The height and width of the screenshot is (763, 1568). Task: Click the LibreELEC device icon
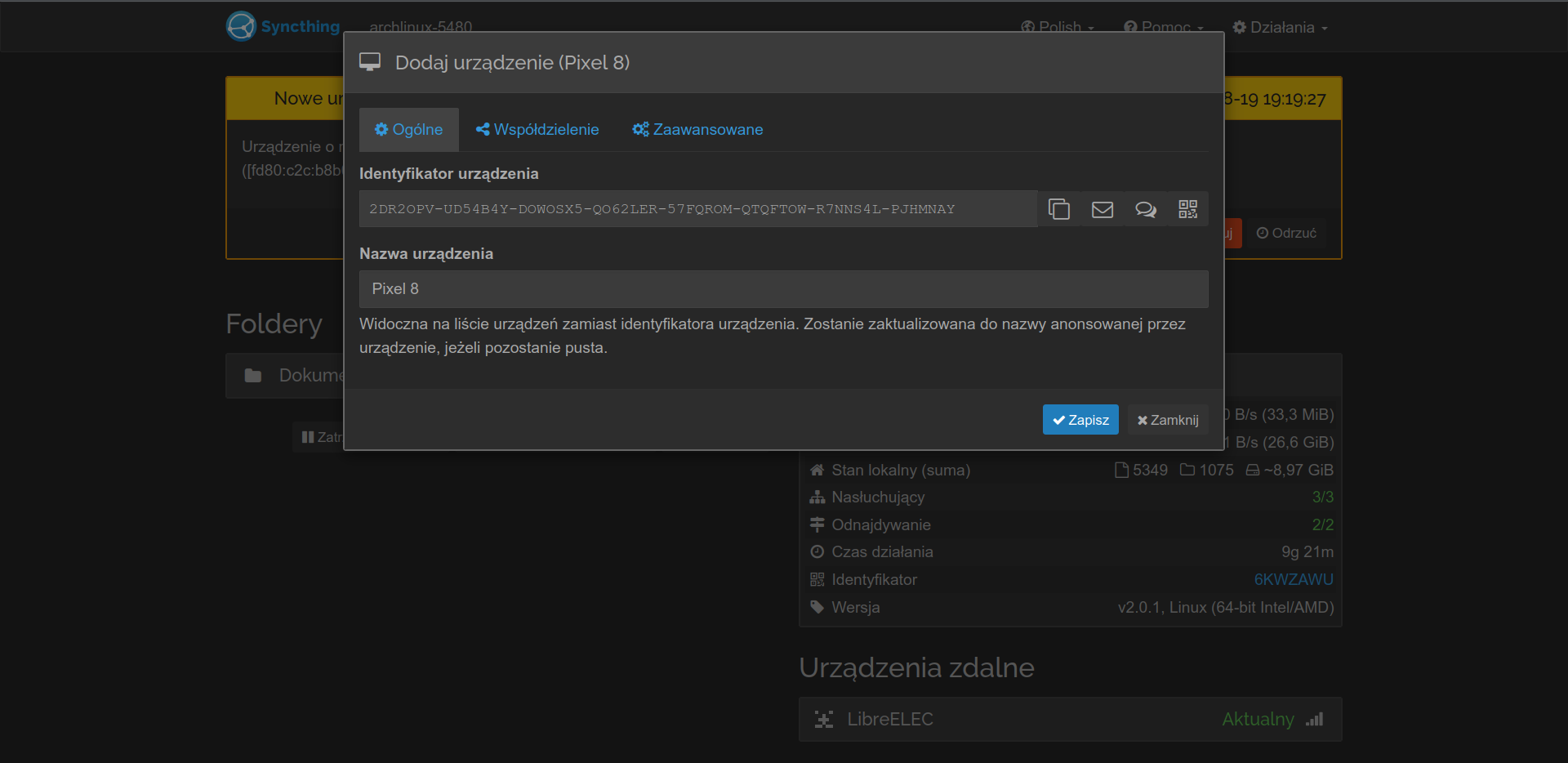(x=824, y=720)
